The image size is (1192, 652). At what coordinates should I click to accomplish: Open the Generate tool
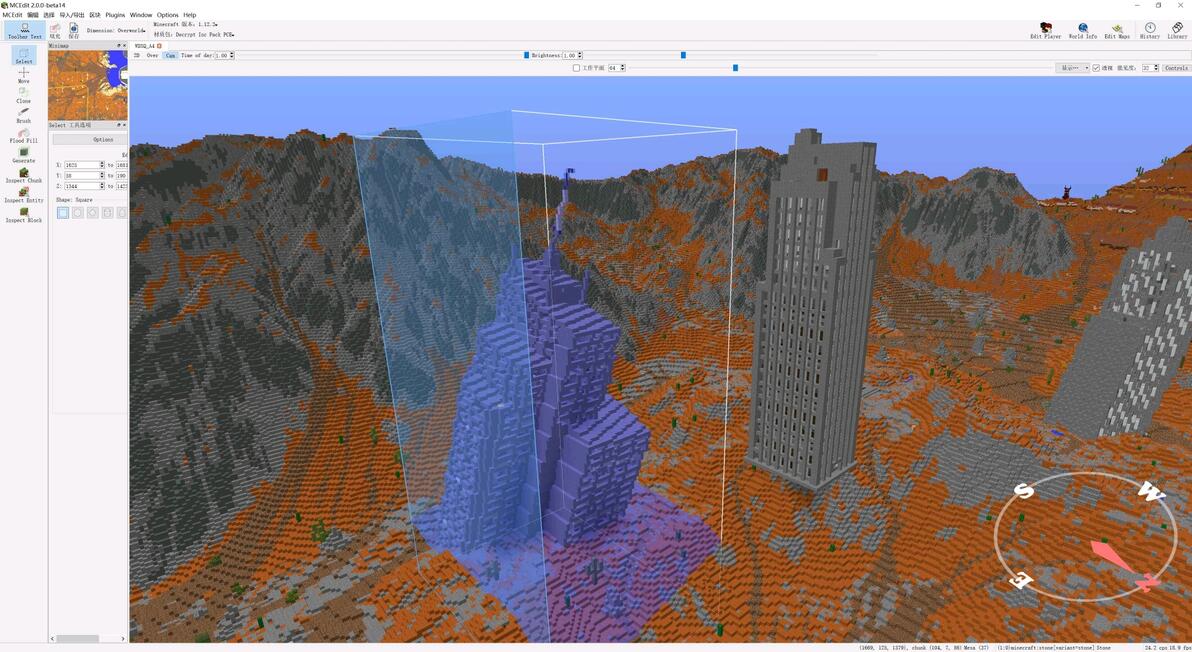point(24,155)
